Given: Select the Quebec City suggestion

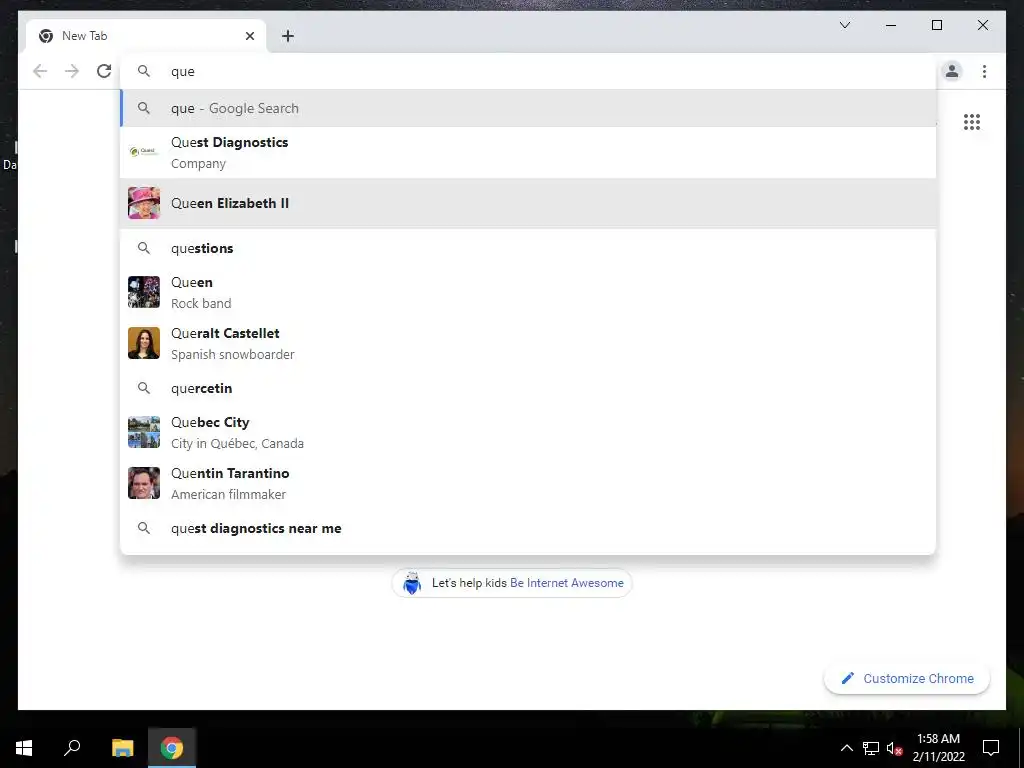Looking at the screenshot, I should coord(528,432).
